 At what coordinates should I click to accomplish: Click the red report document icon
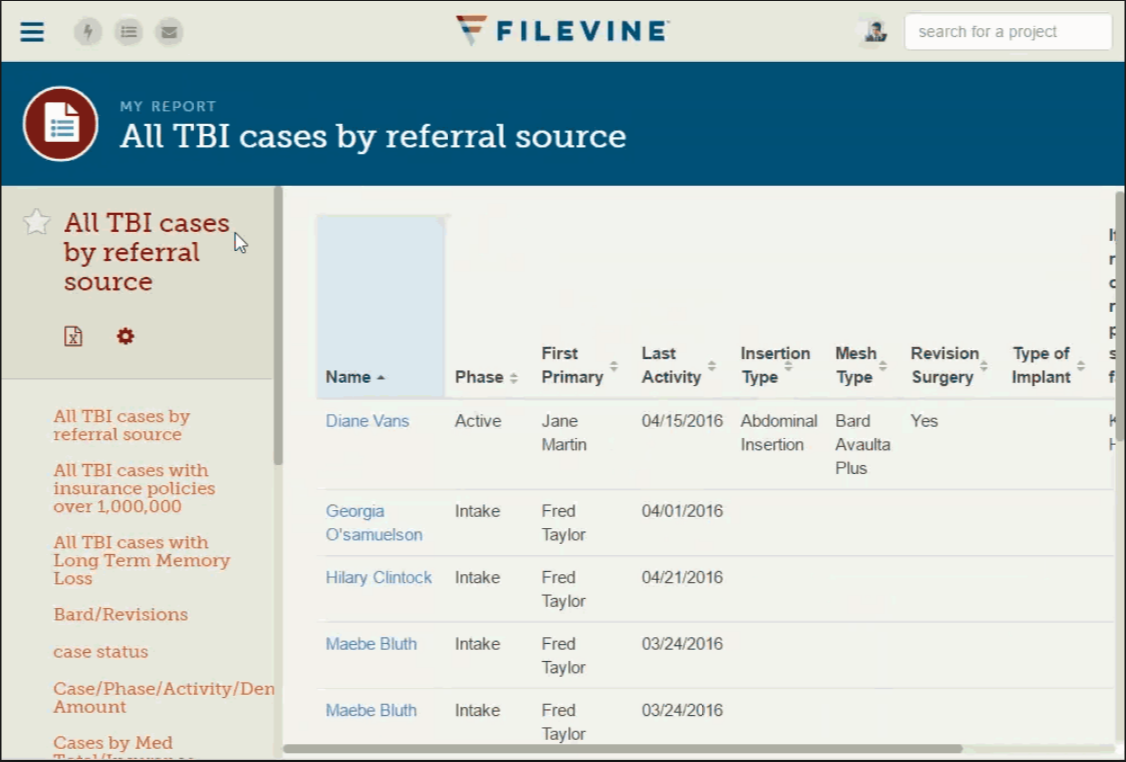[60, 124]
